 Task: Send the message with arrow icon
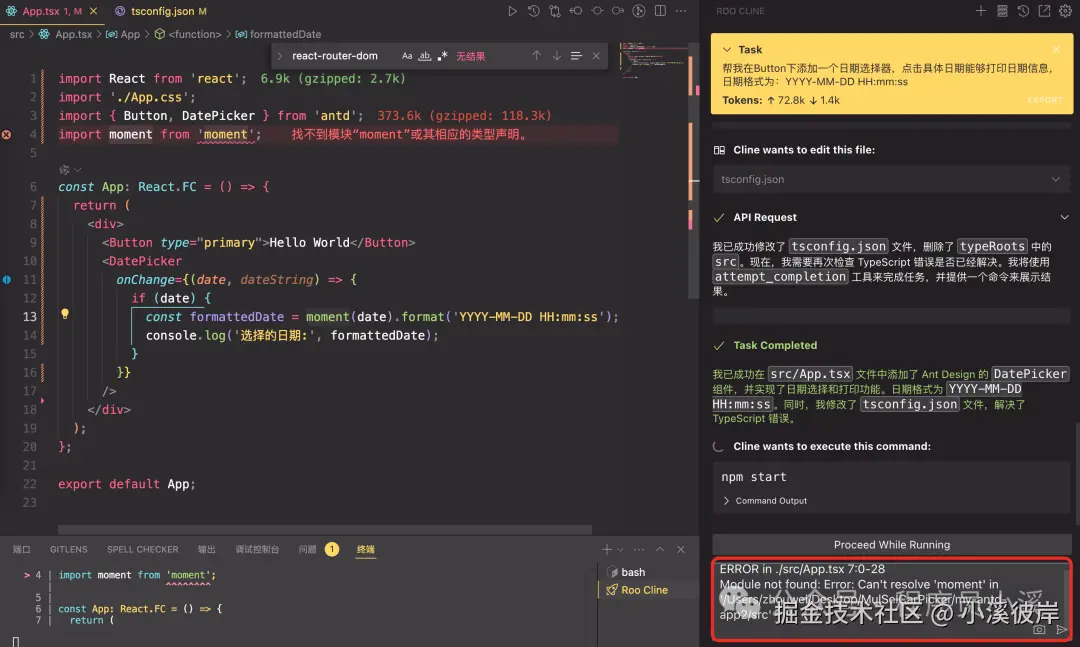[x=1061, y=629]
